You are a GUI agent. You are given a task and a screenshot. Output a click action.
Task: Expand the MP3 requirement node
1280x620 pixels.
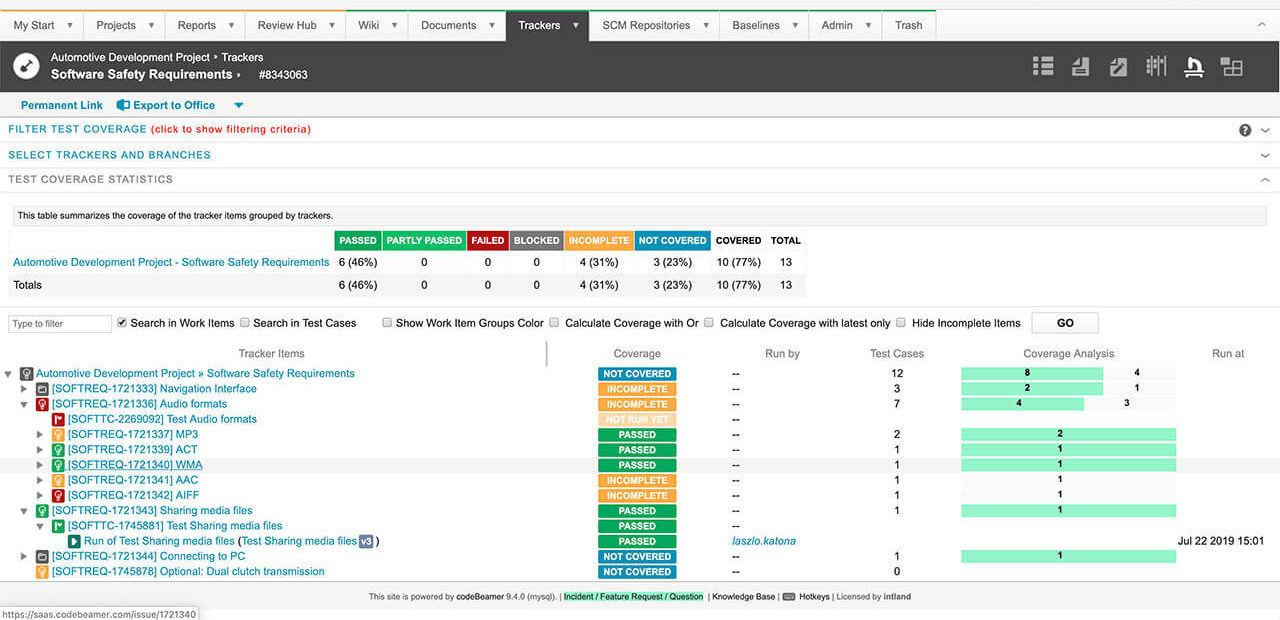click(x=40, y=435)
